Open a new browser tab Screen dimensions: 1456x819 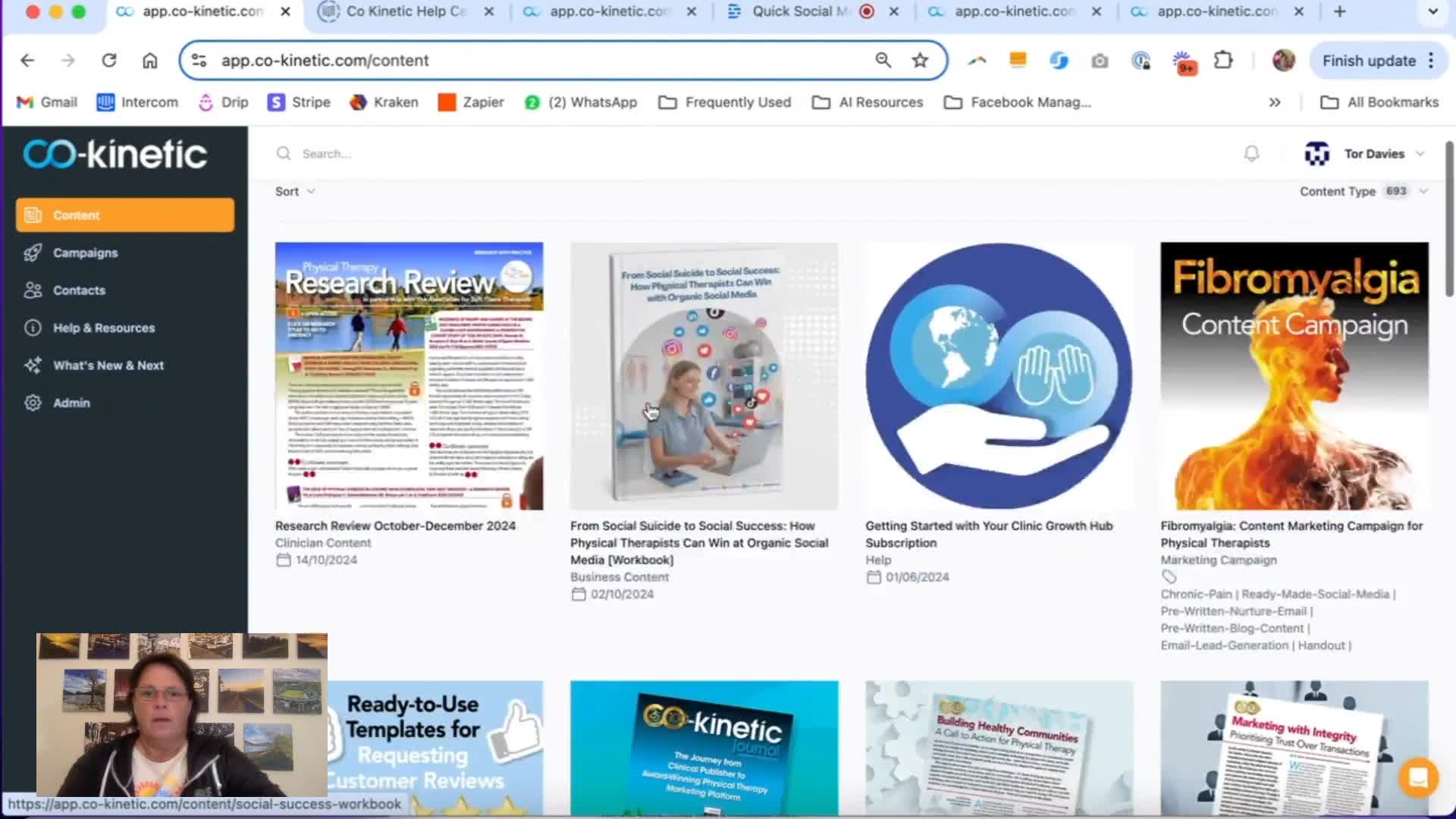pyautogui.click(x=1340, y=11)
